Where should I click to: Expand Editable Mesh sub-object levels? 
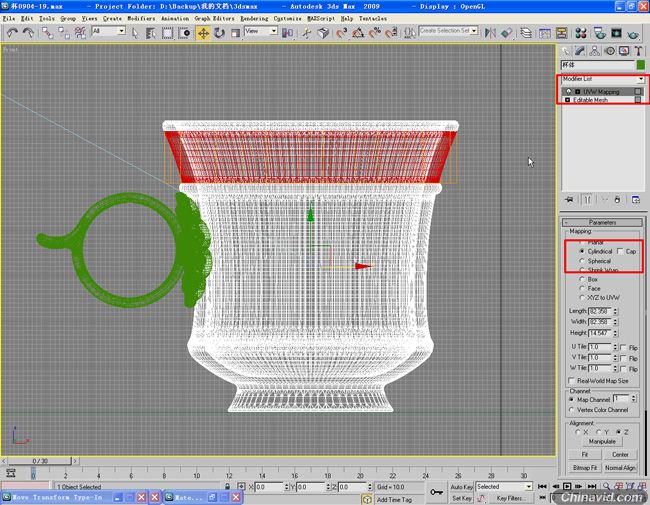[568, 100]
